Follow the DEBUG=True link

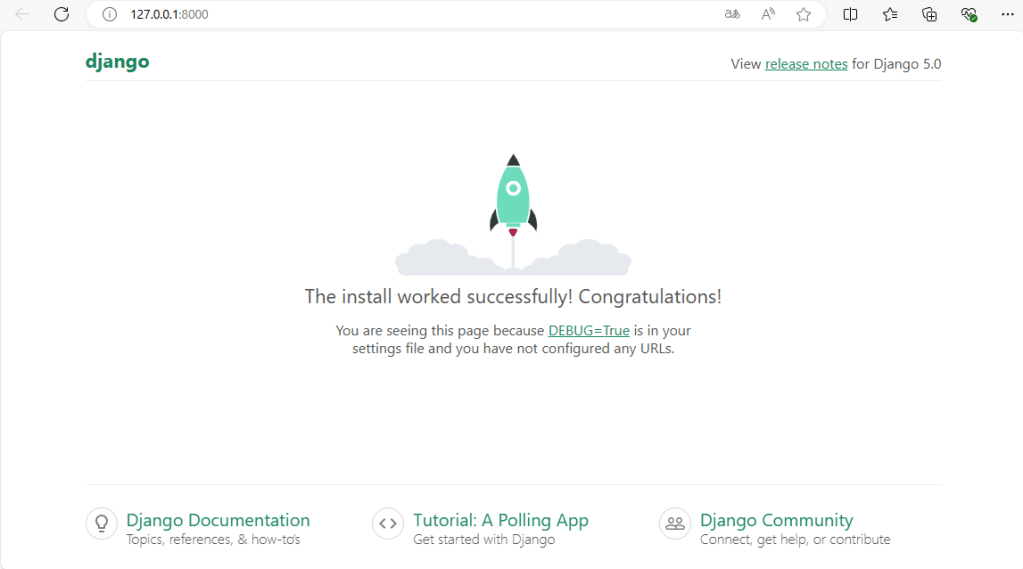(x=588, y=330)
